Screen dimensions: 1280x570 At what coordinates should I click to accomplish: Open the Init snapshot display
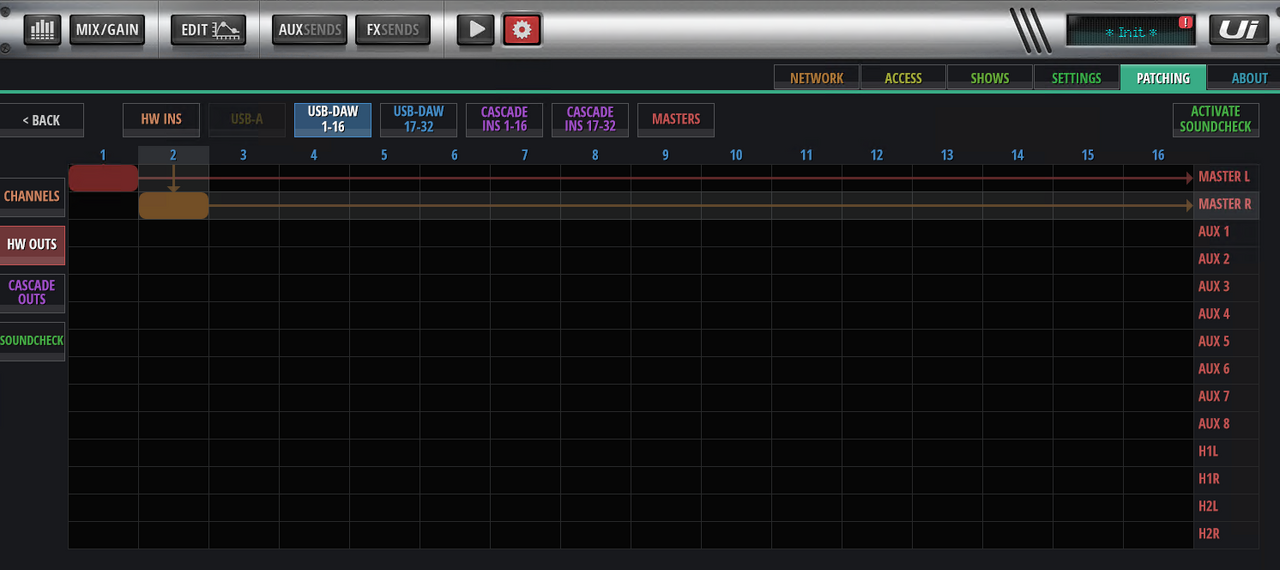pyautogui.click(x=1131, y=30)
